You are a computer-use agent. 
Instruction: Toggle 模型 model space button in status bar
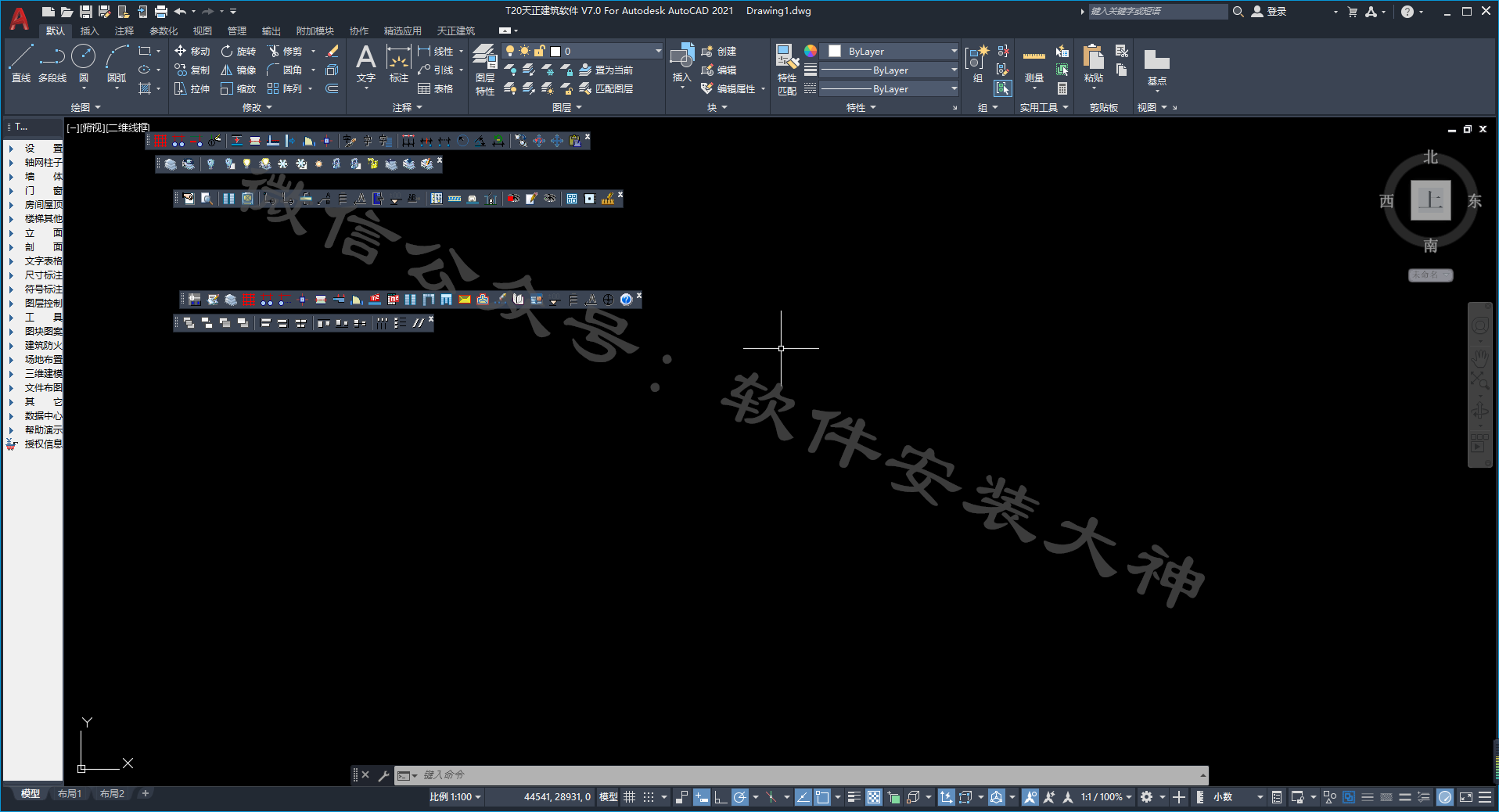pyautogui.click(x=608, y=797)
